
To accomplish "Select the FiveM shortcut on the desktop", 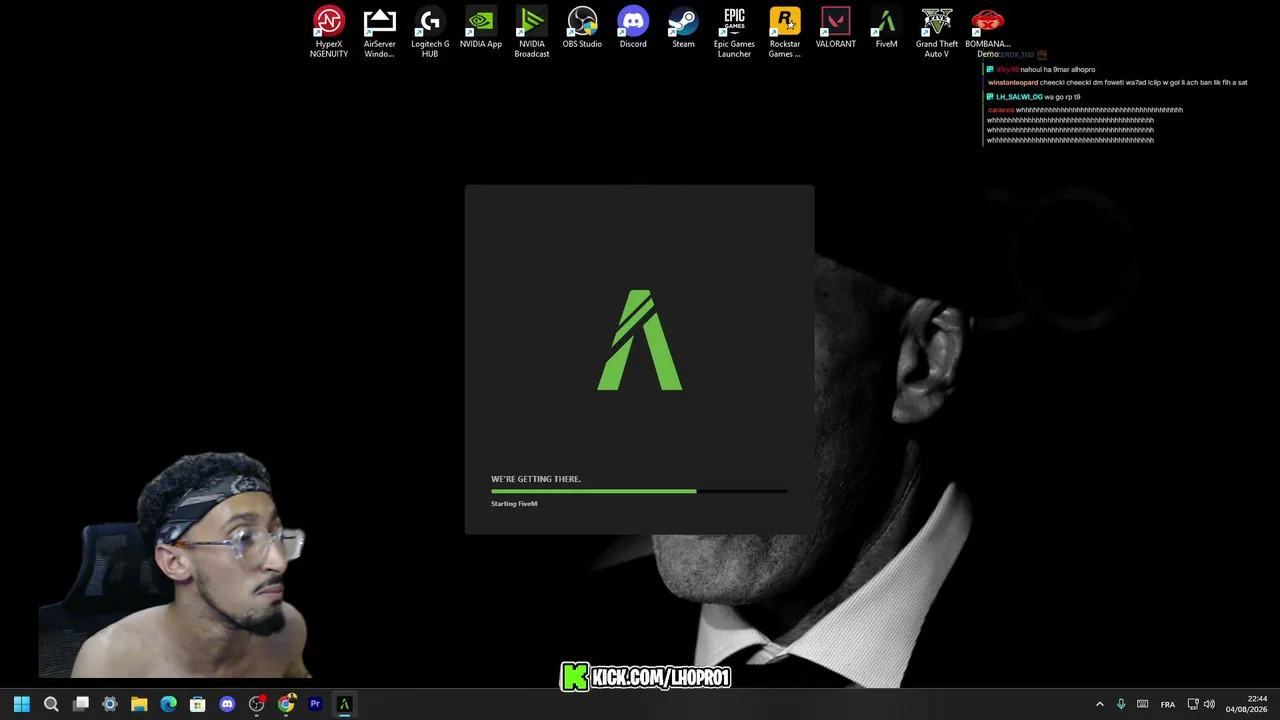I will point(886,28).
